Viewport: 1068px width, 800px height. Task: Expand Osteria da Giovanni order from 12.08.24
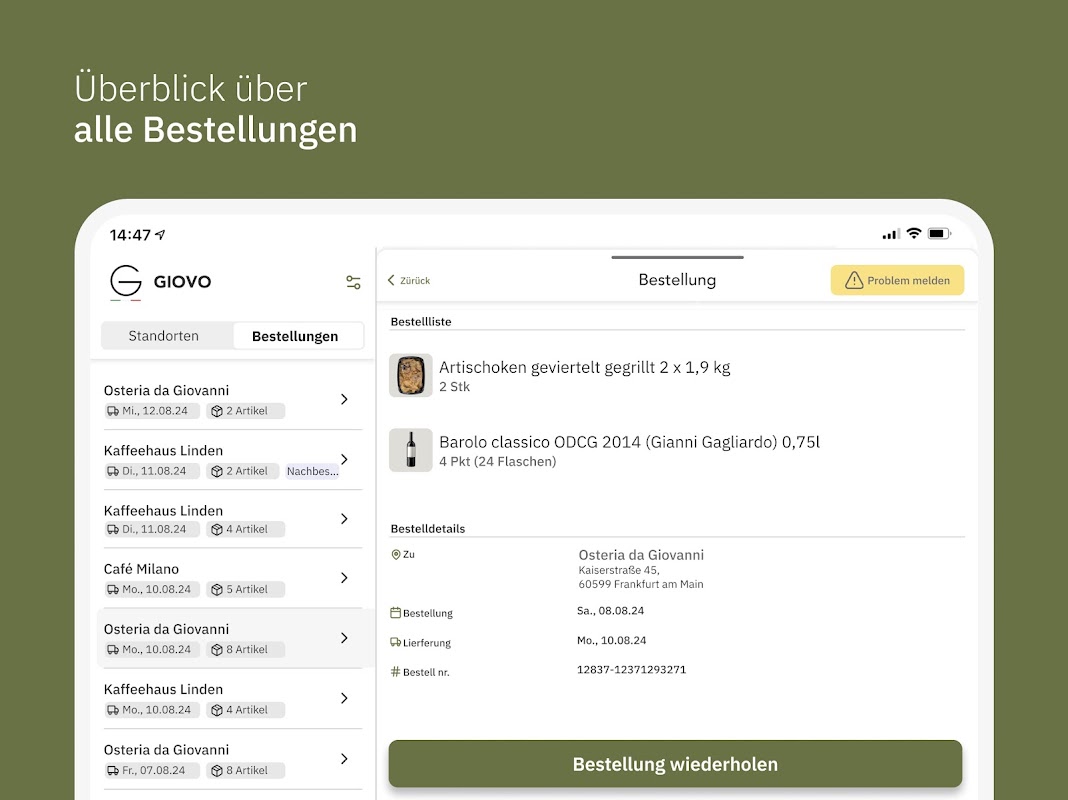[x=344, y=400]
